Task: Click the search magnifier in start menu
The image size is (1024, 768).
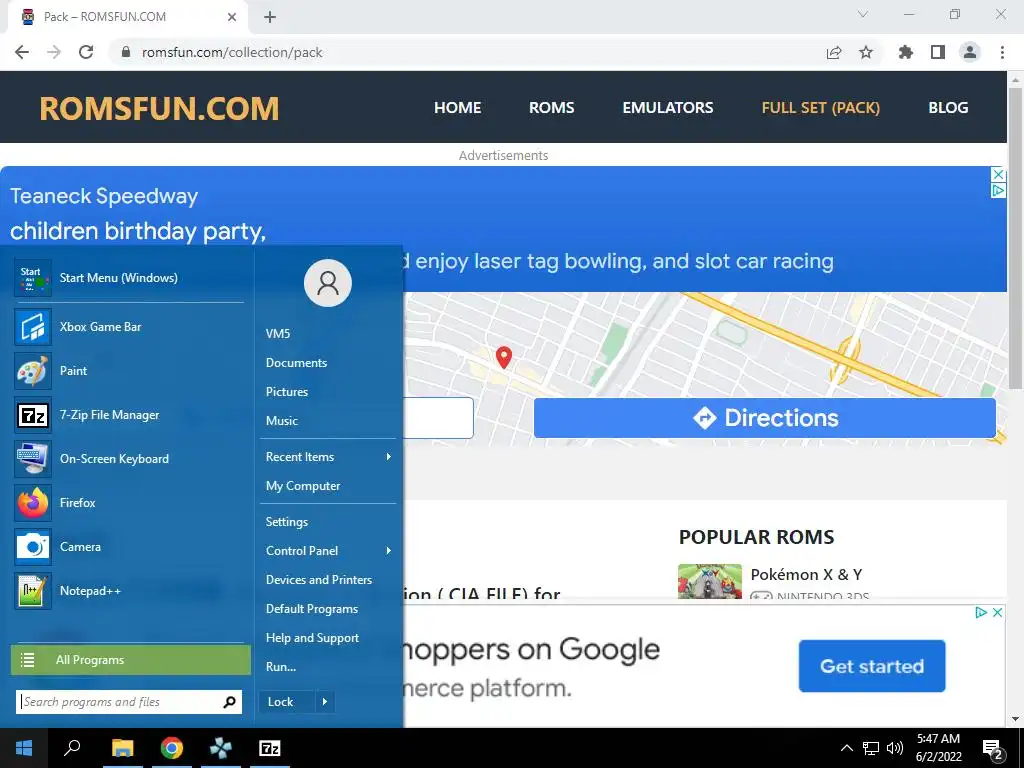Action: point(229,702)
